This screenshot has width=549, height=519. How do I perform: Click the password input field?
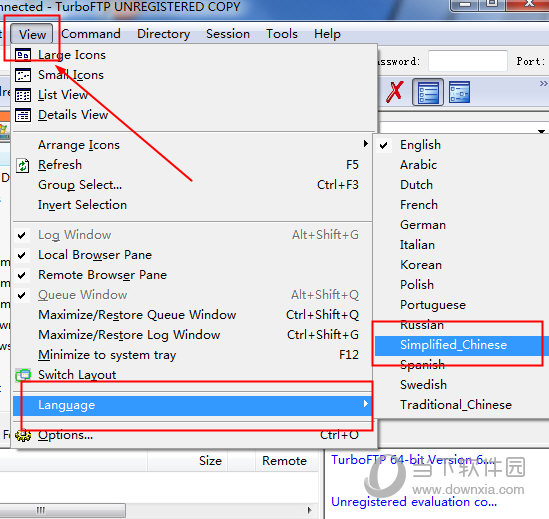(x=467, y=61)
